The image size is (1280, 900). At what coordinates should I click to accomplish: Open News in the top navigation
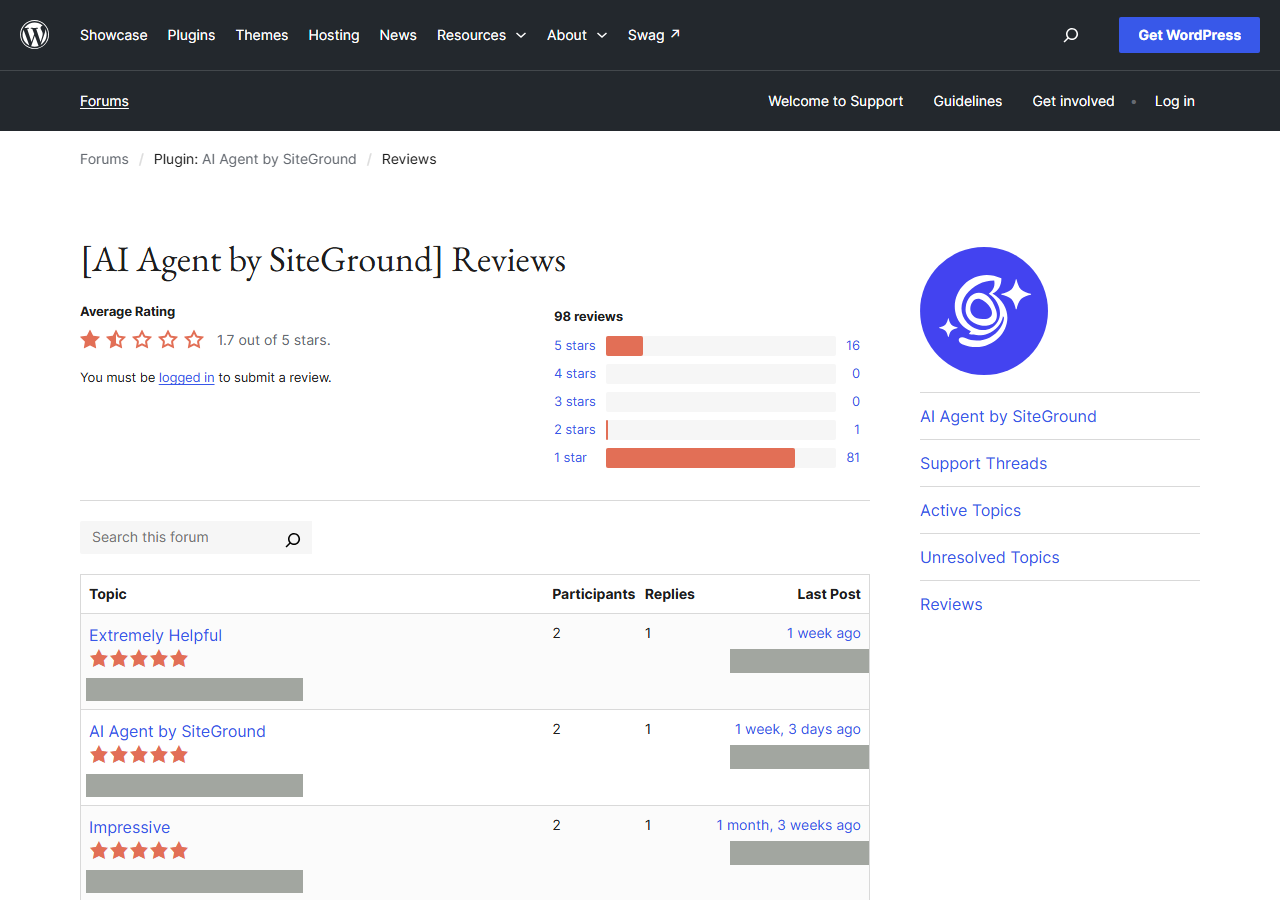pyautogui.click(x=398, y=35)
